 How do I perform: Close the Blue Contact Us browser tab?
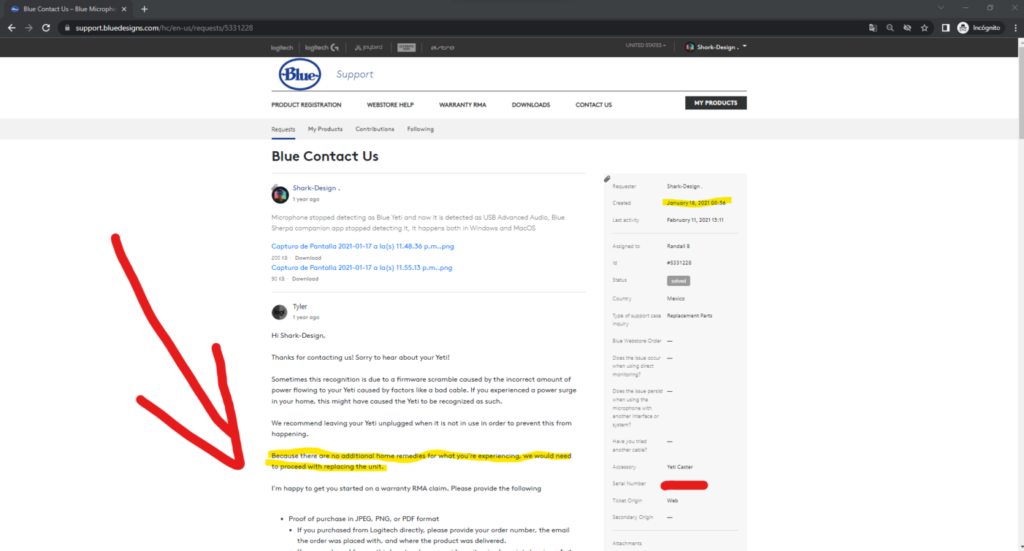tap(124, 9)
